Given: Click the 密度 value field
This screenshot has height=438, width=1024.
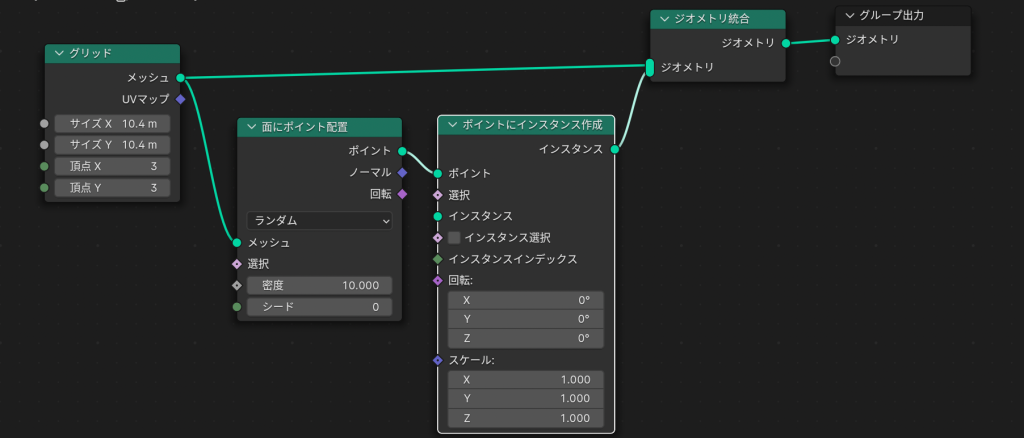Looking at the screenshot, I should [x=319, y=285].
